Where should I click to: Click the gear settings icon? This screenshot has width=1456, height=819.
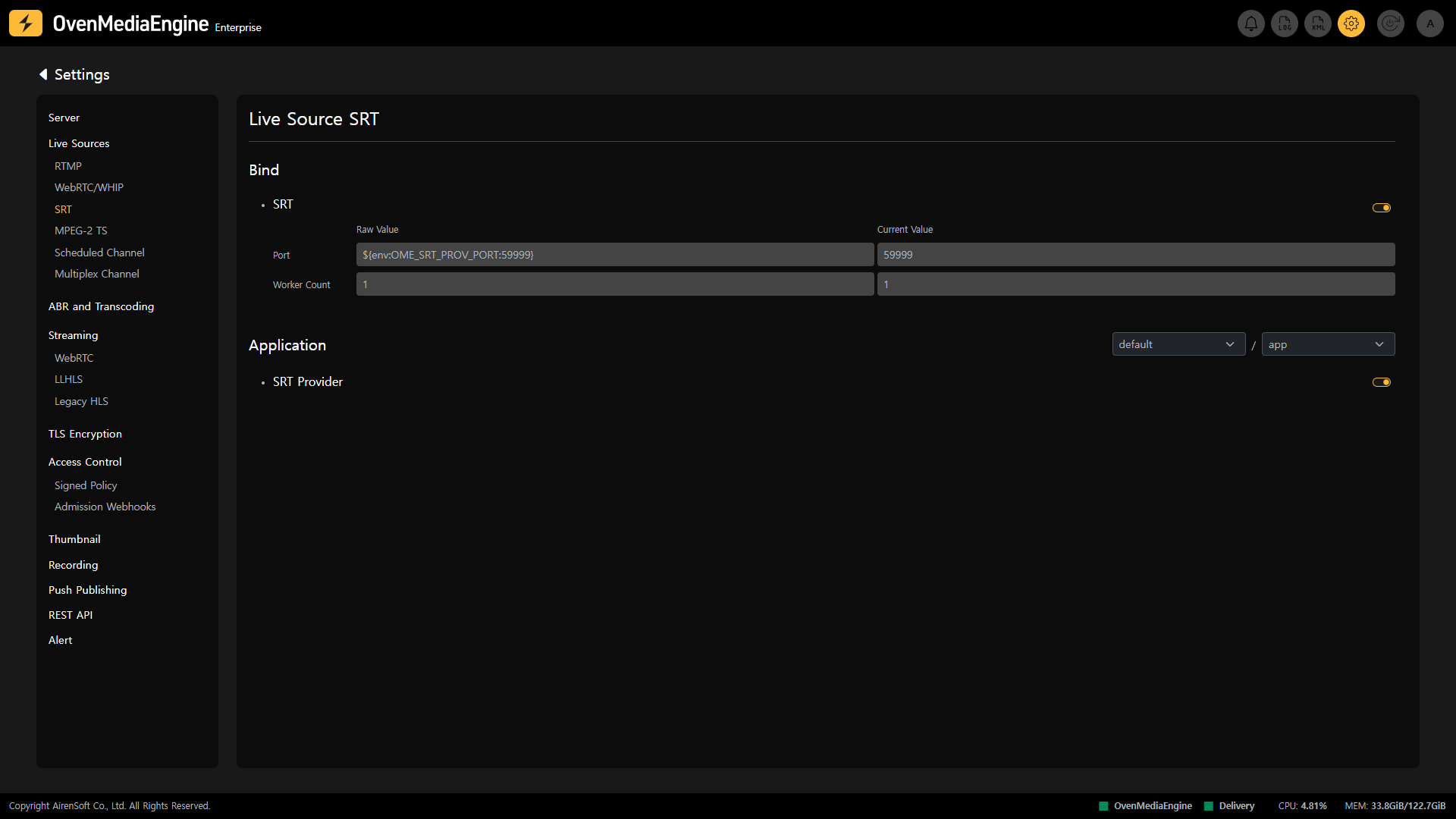(x=1351, y=24)
